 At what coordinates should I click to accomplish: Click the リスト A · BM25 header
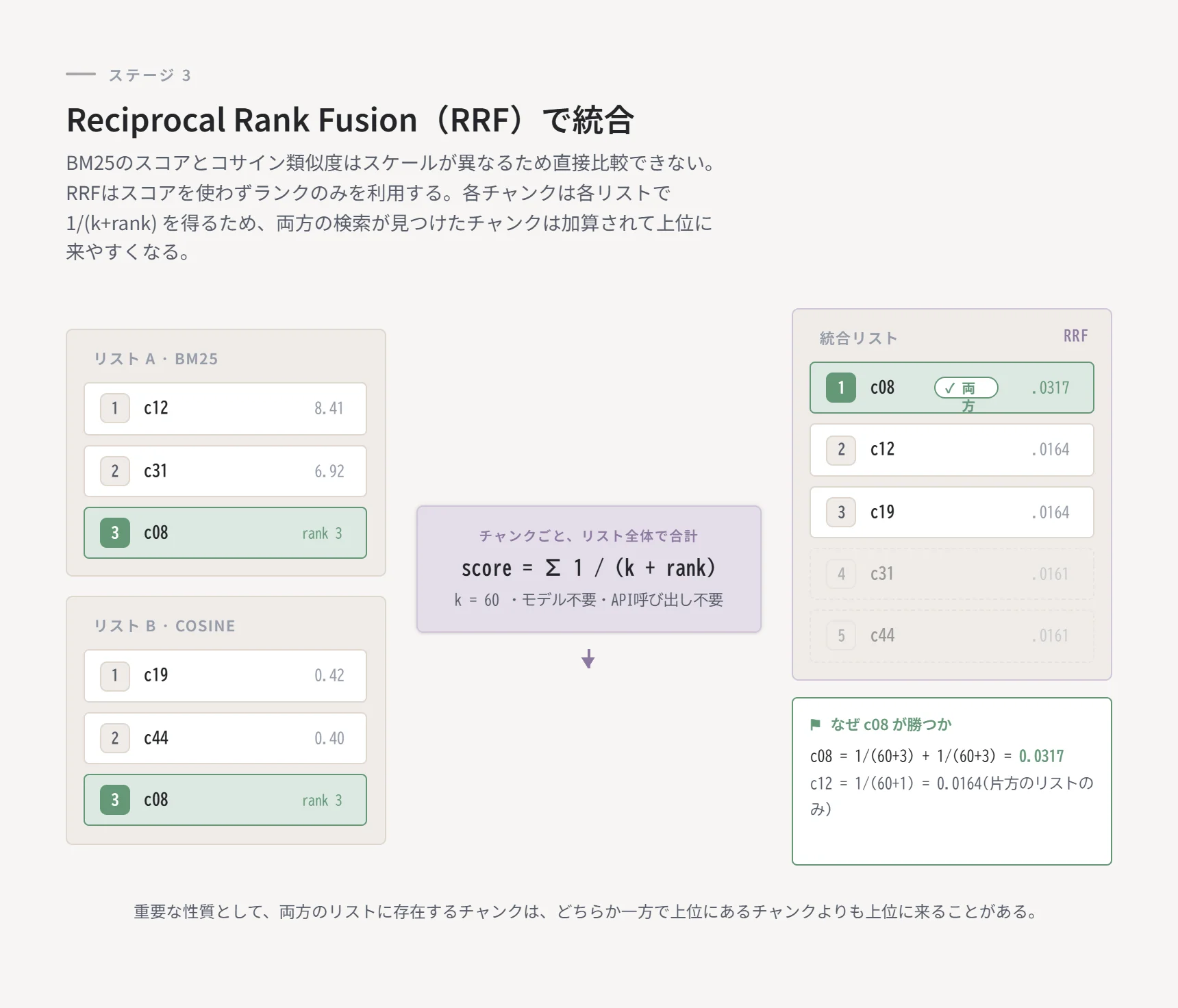click(x=156, y=359)
